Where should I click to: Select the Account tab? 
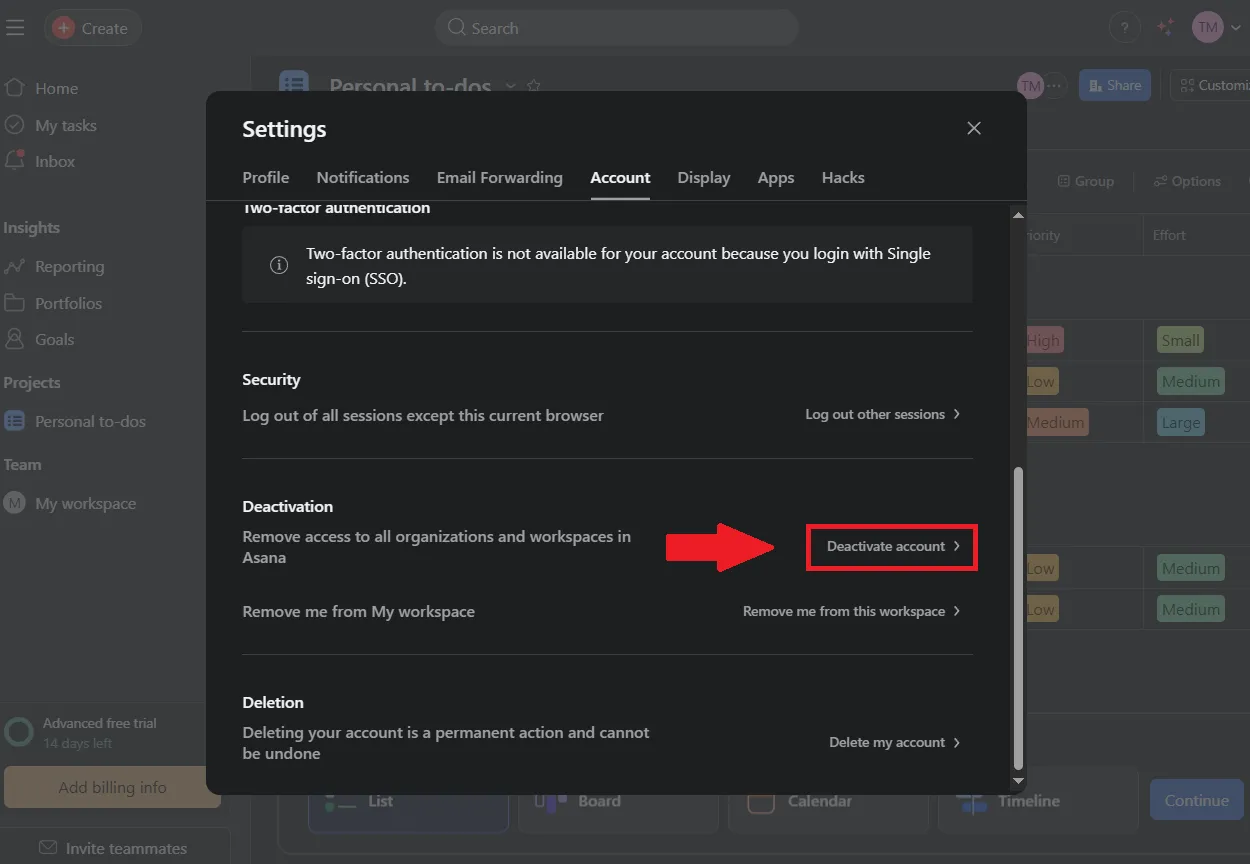[x=620, y=177]
